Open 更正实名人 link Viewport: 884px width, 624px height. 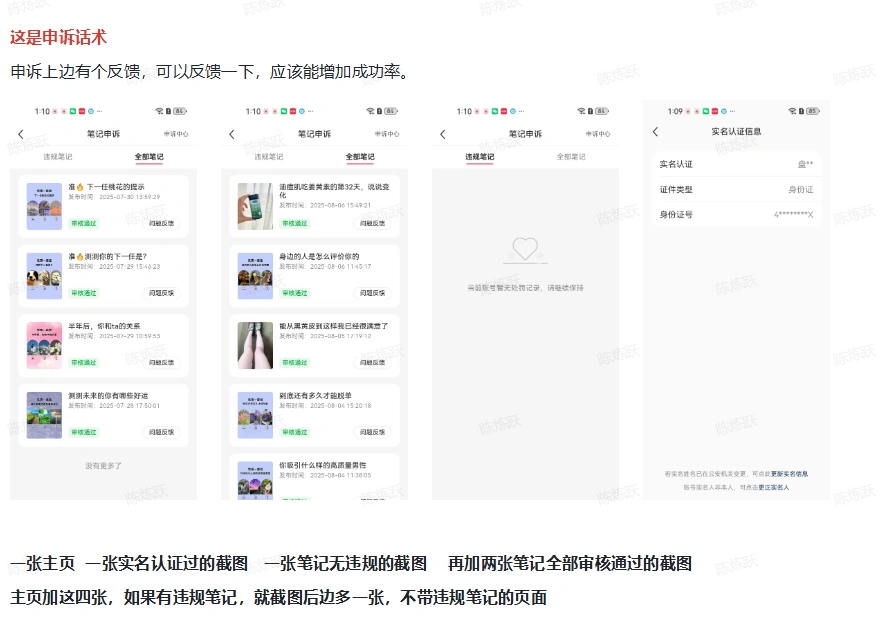tap(774, 487)
